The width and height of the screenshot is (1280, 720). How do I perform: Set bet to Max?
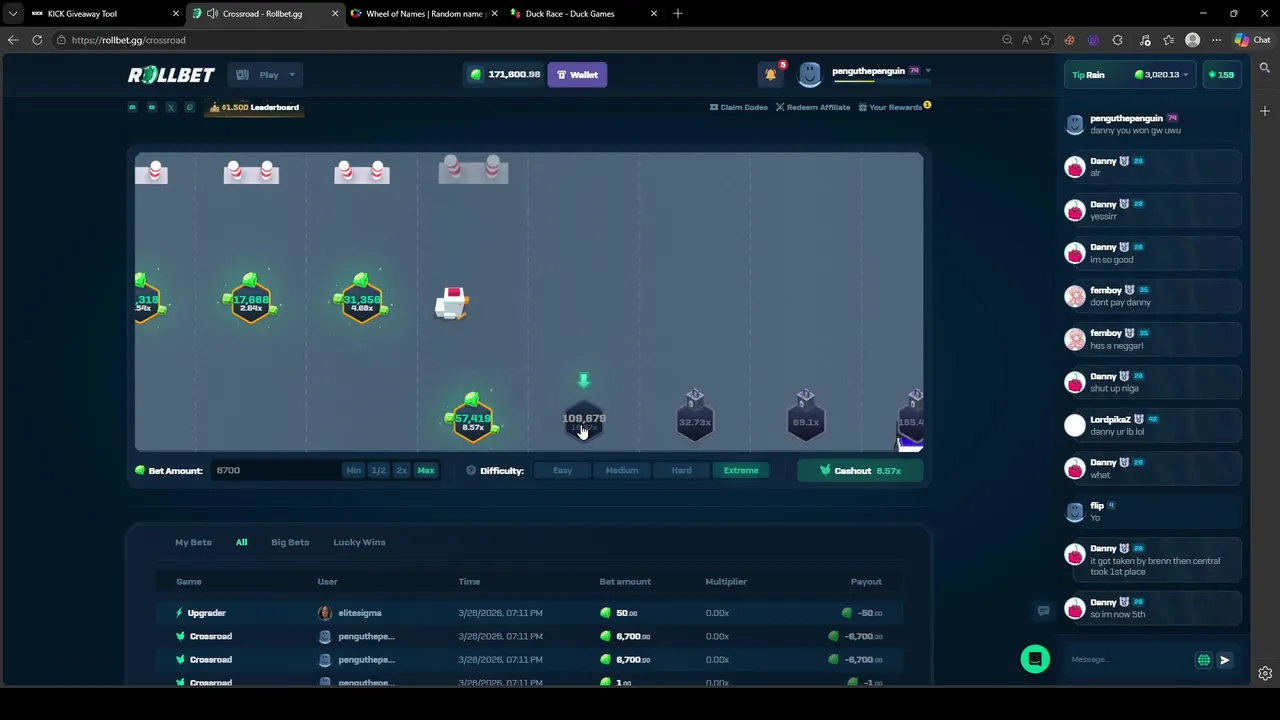click(426, 471)
